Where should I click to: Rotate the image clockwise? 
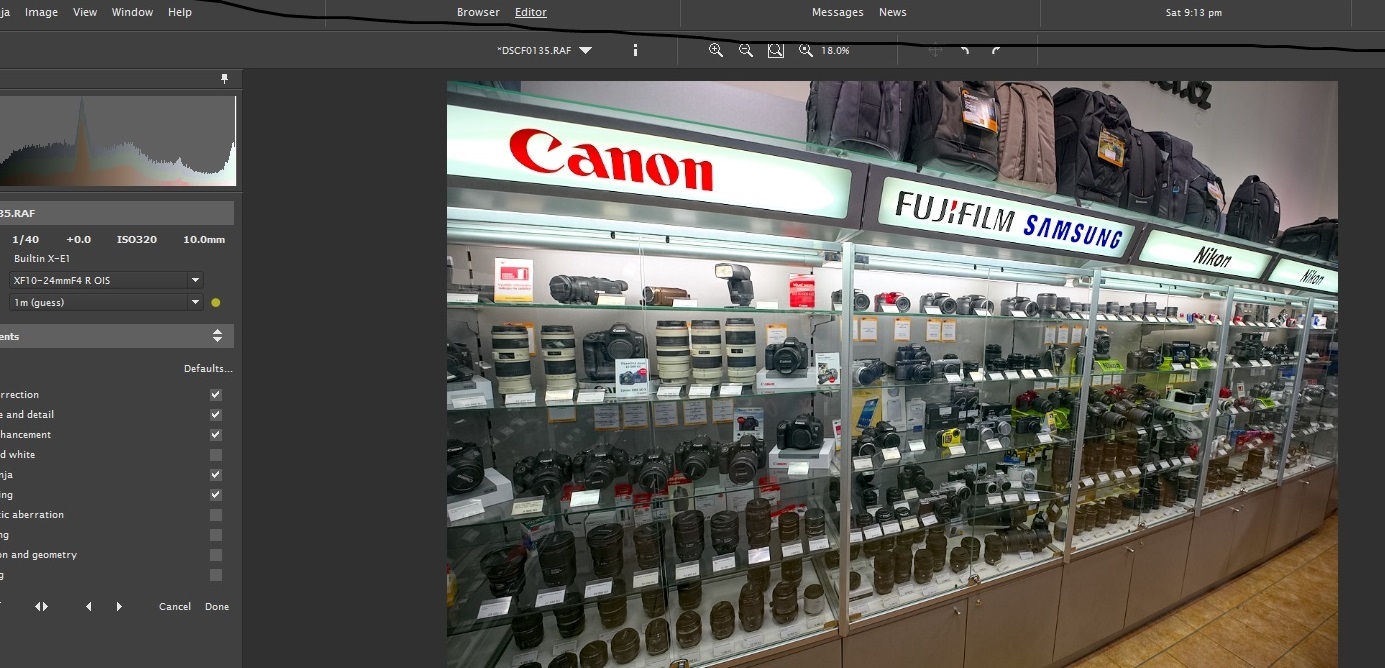(995, 50)
